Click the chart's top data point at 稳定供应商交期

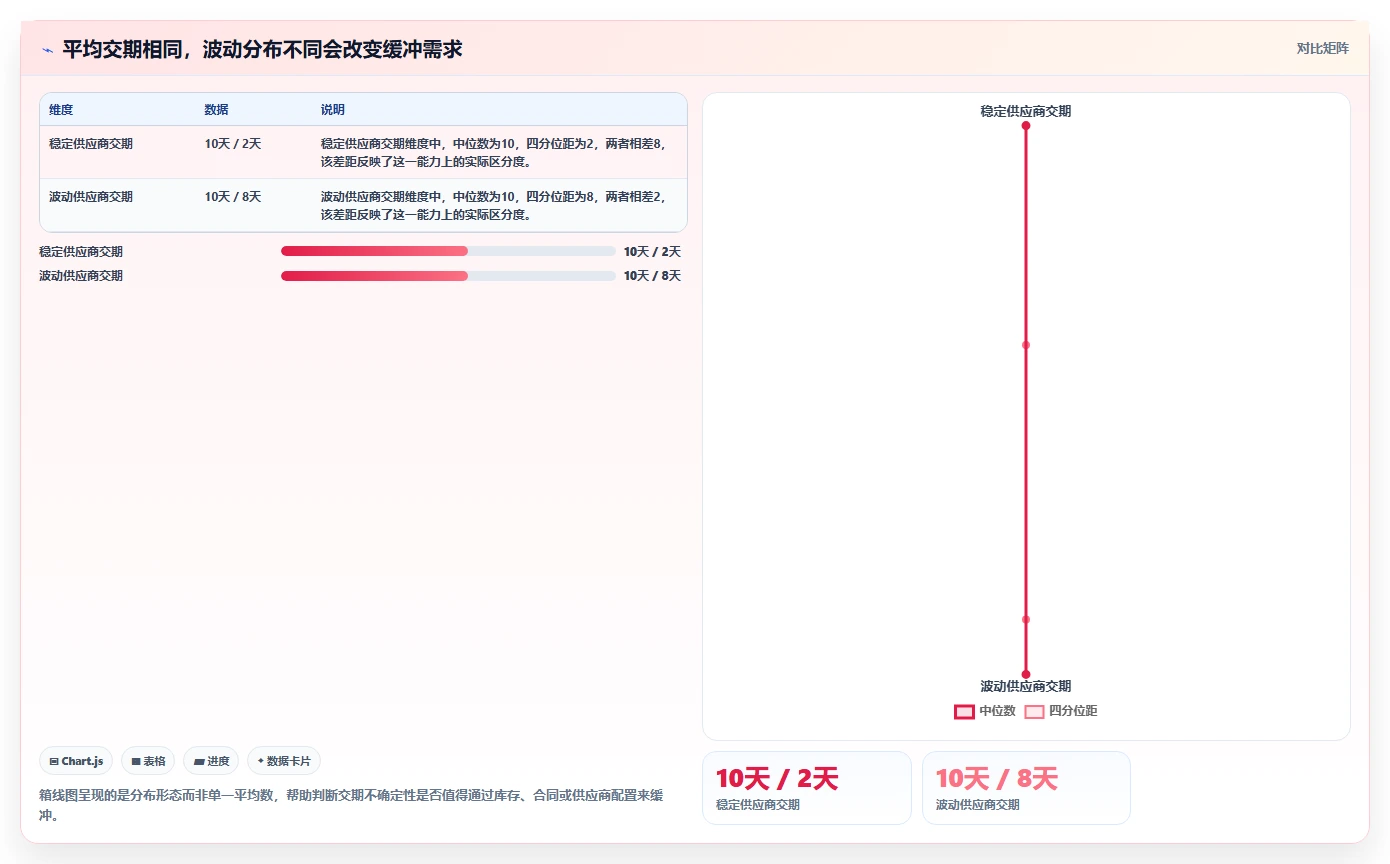[1026, 126]
